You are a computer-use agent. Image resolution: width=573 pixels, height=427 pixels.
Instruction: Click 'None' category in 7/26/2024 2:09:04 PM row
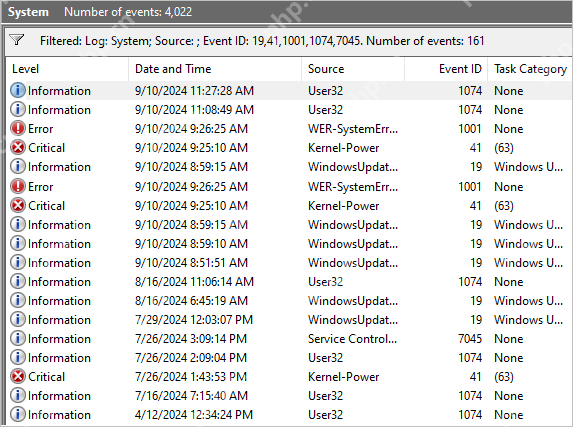(x=508, y=358)
